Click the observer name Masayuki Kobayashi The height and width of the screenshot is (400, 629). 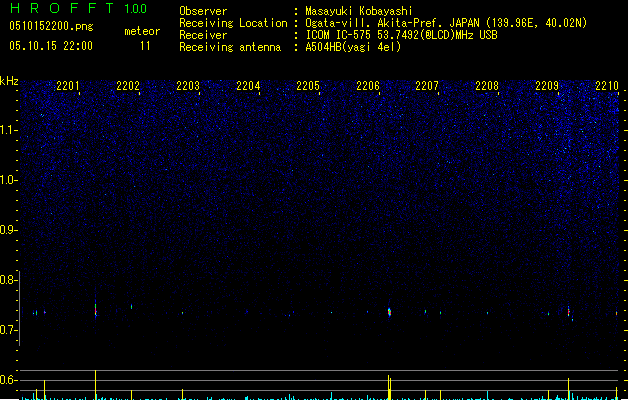359,11
